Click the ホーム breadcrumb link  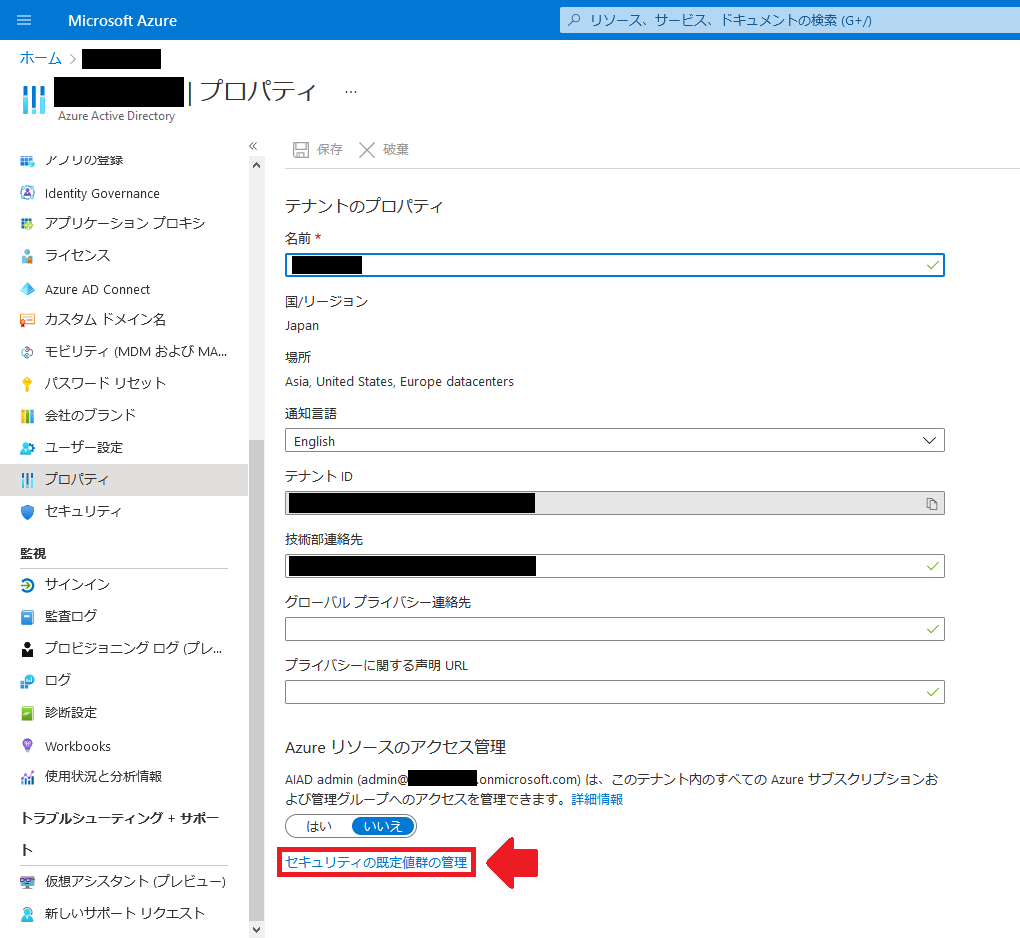[40, 58]
